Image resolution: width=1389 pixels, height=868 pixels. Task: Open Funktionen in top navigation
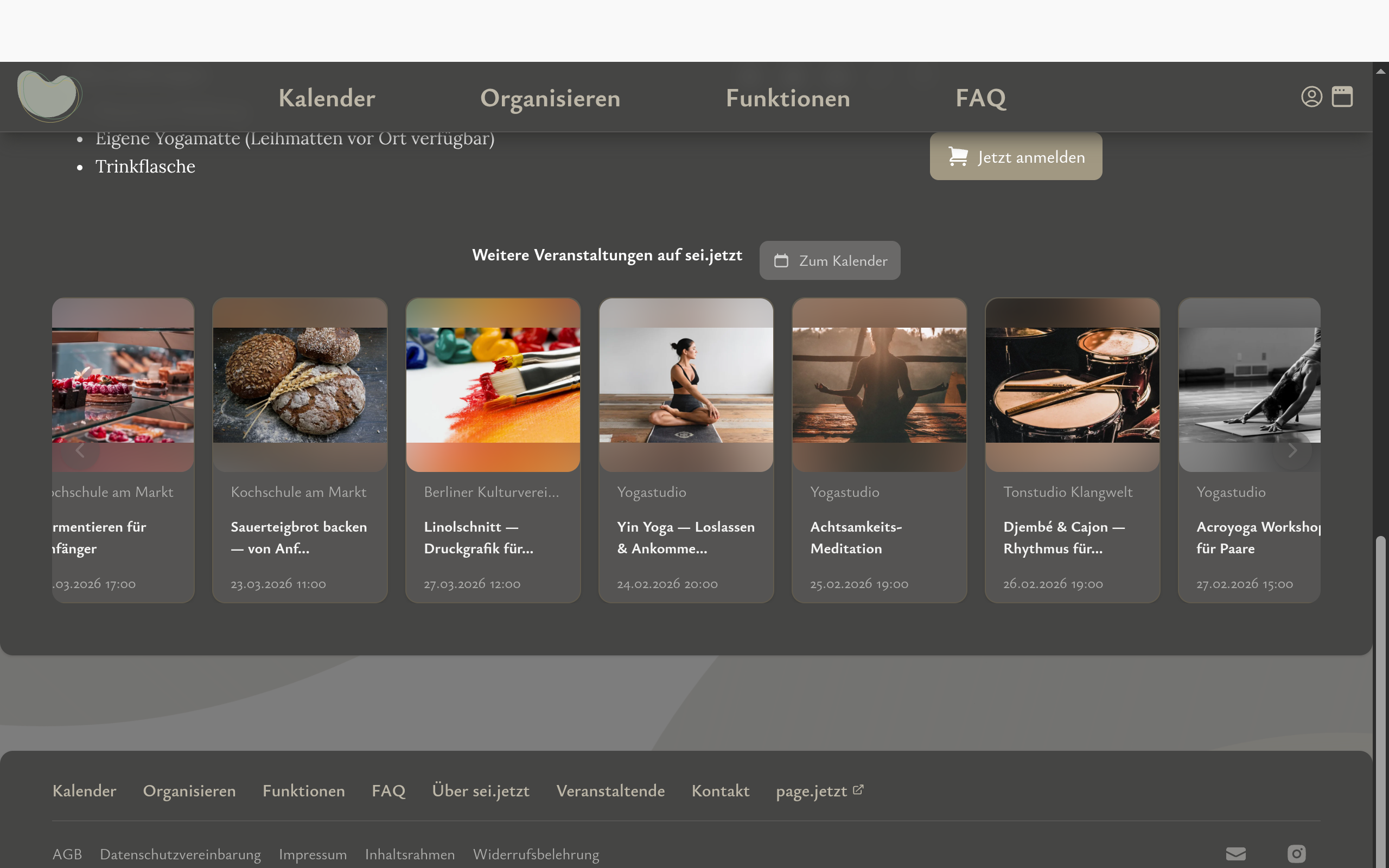point(787,98)
